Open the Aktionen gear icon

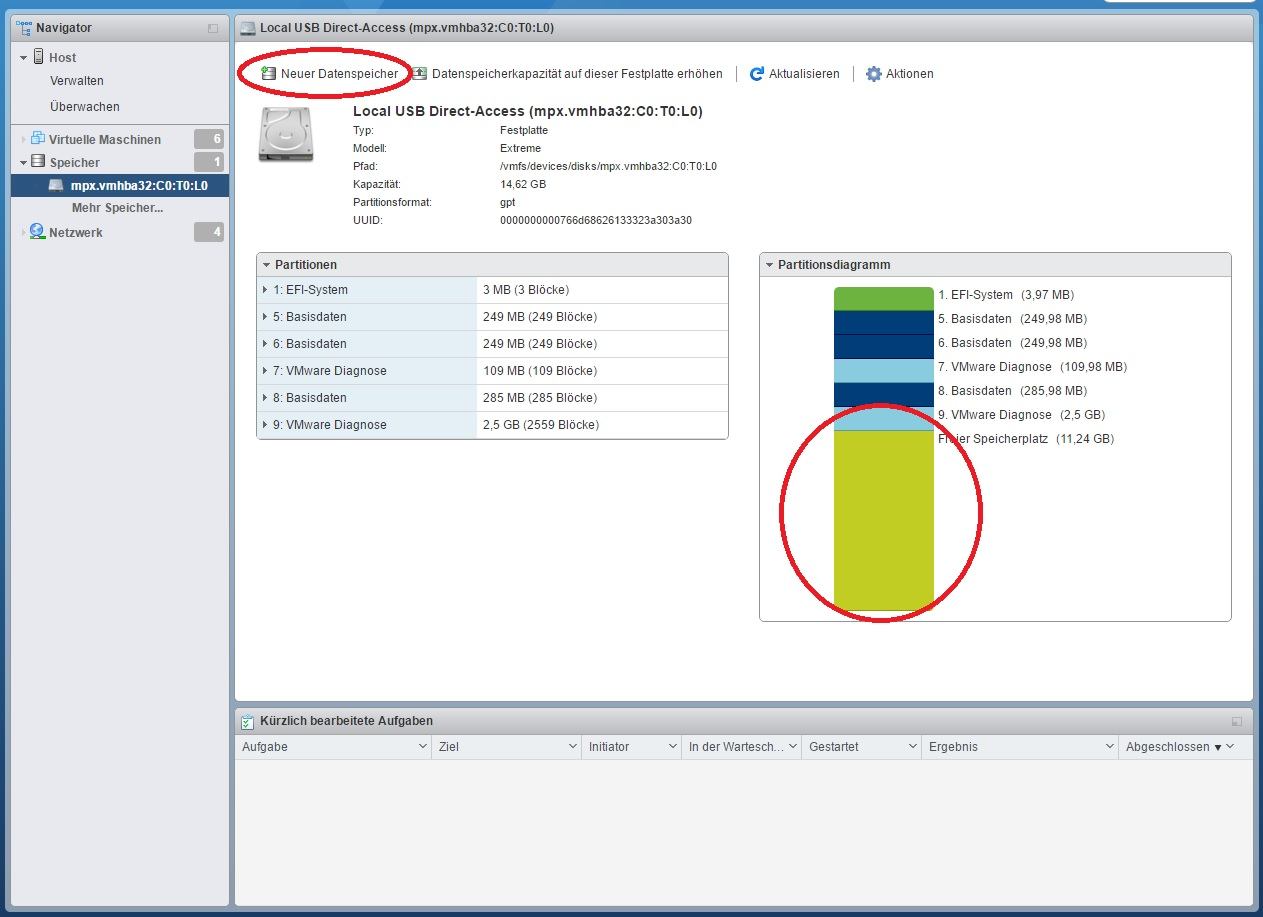[874, 74]
